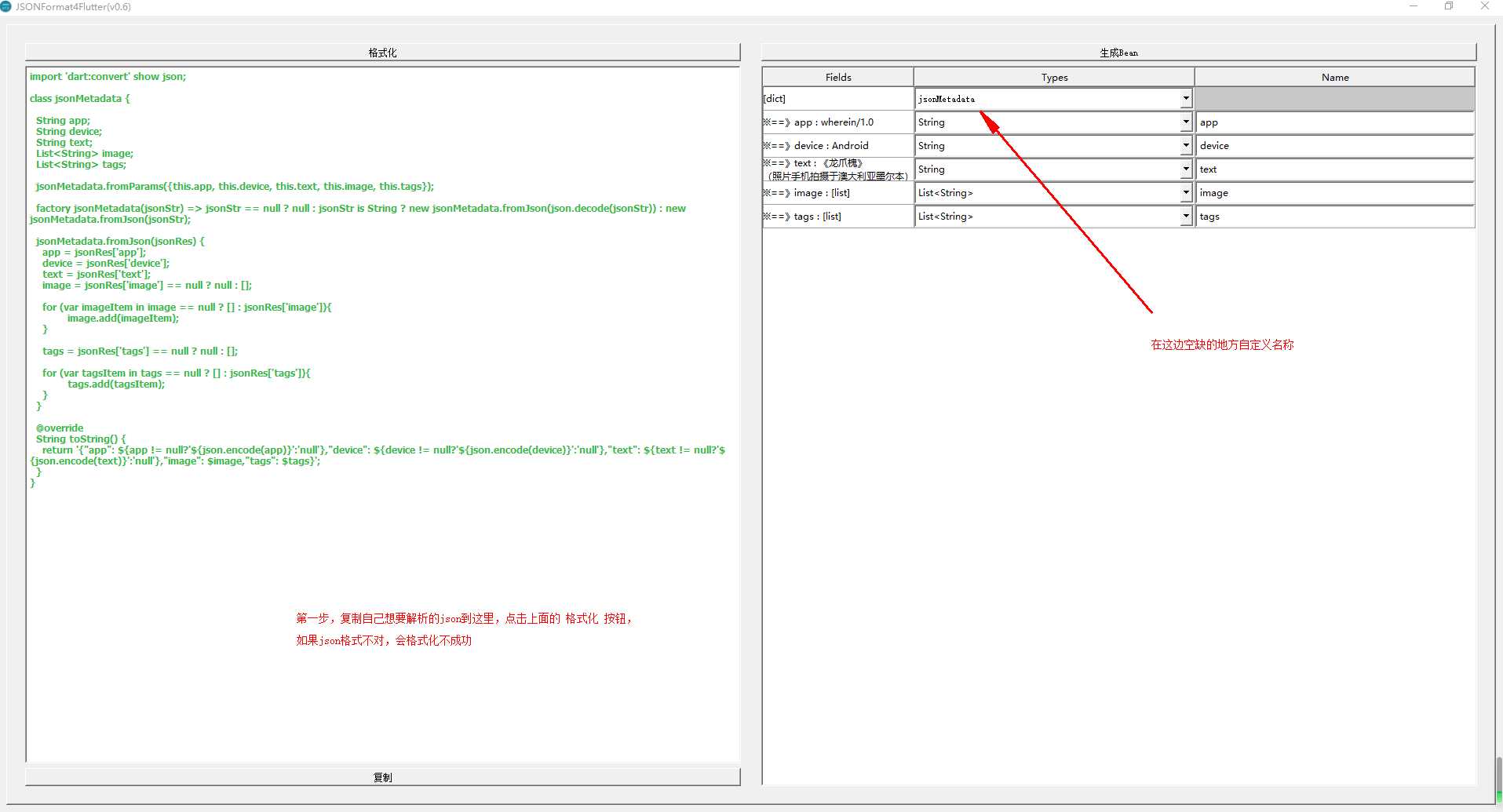Click the tags name input field

pos(1334,217)
